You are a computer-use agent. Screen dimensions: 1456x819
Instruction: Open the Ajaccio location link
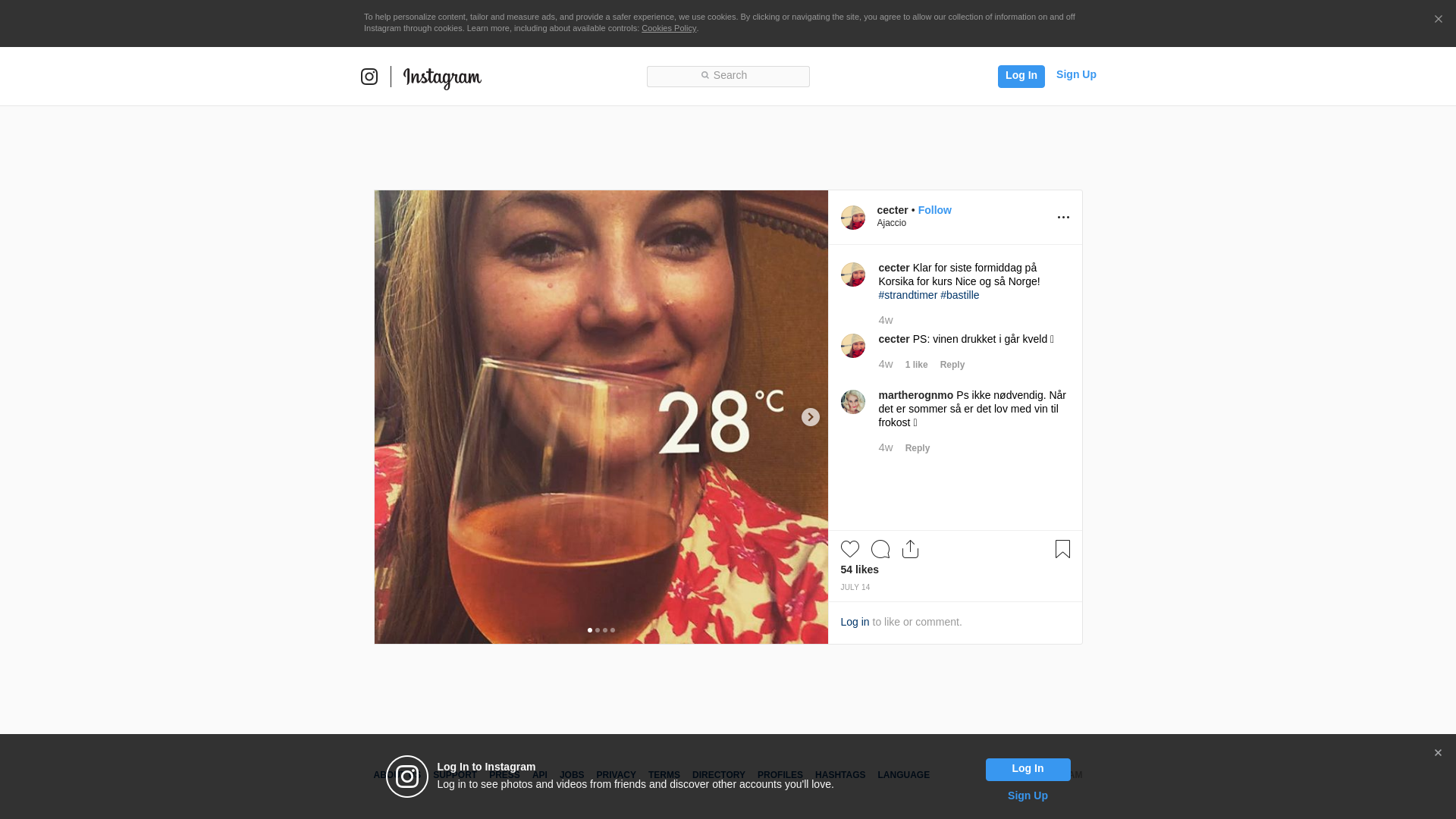pyautogui.click(x=892, y=223)
